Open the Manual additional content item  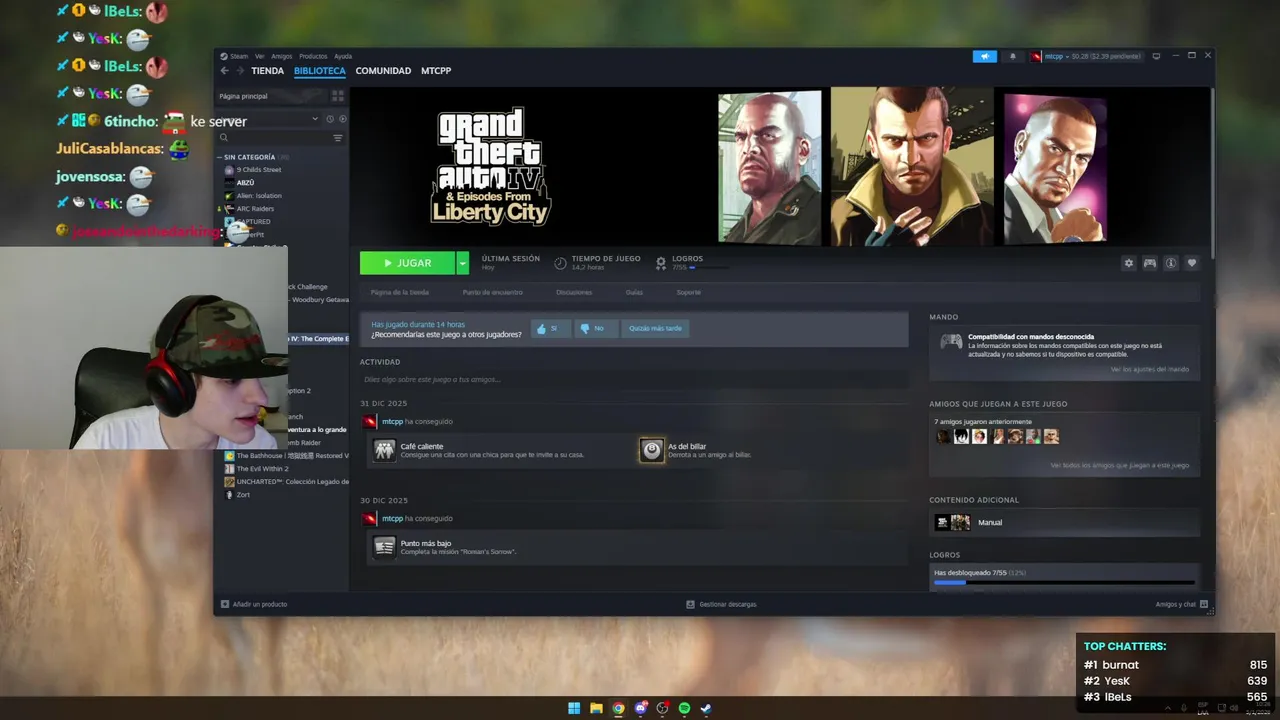1064,522
